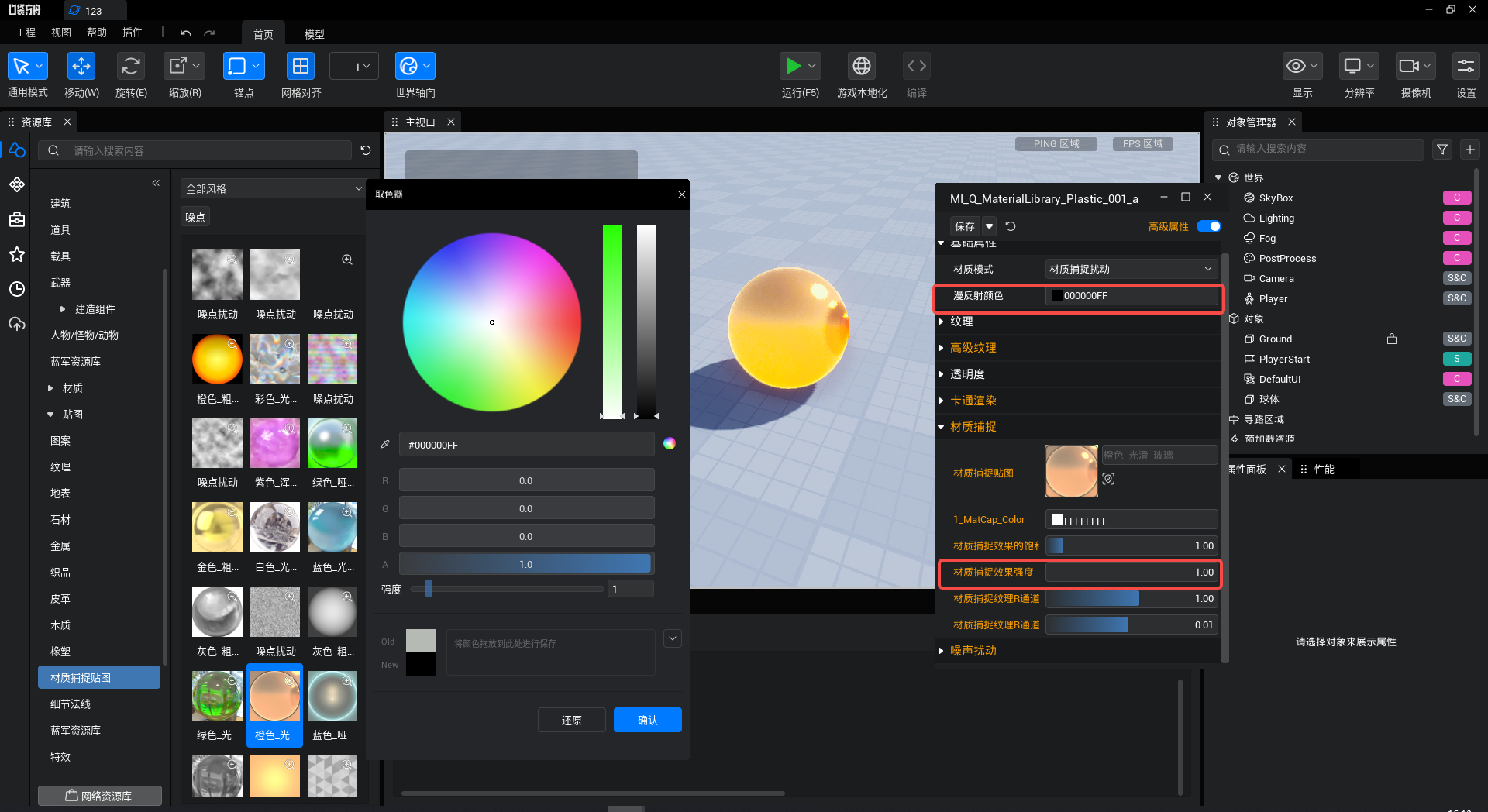Open game localization globe icon
Viewport: 1488px width, 812px height.
click(x=862, y=67)
